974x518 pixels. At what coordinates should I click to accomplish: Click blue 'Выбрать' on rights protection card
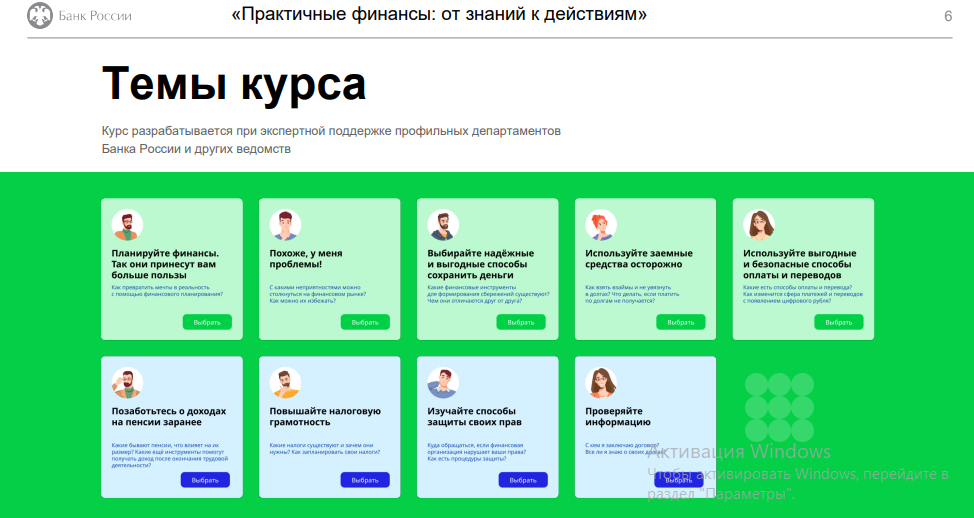(523, 480)
